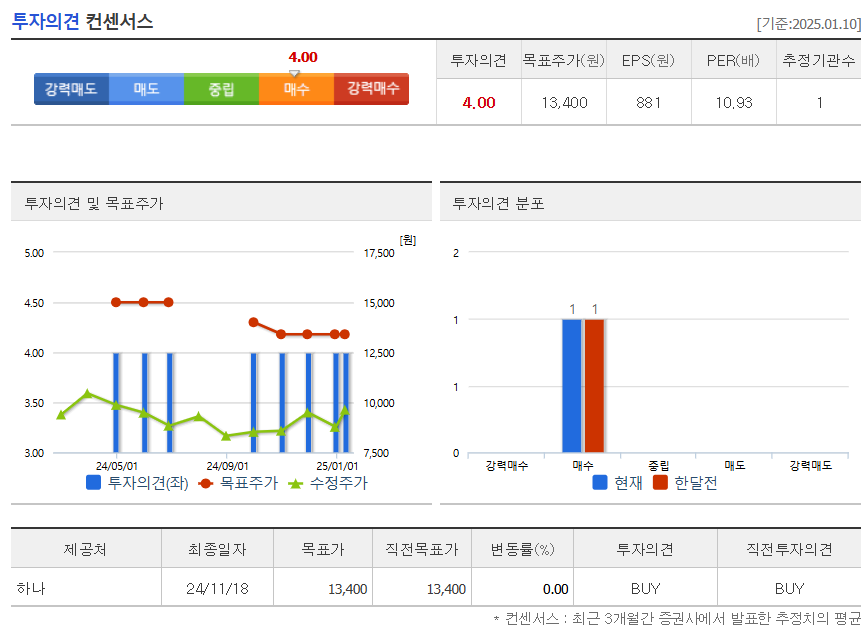867x630 pixels.
Task: Click the 17,500 right-axis label
Action: tap(379, 253)
